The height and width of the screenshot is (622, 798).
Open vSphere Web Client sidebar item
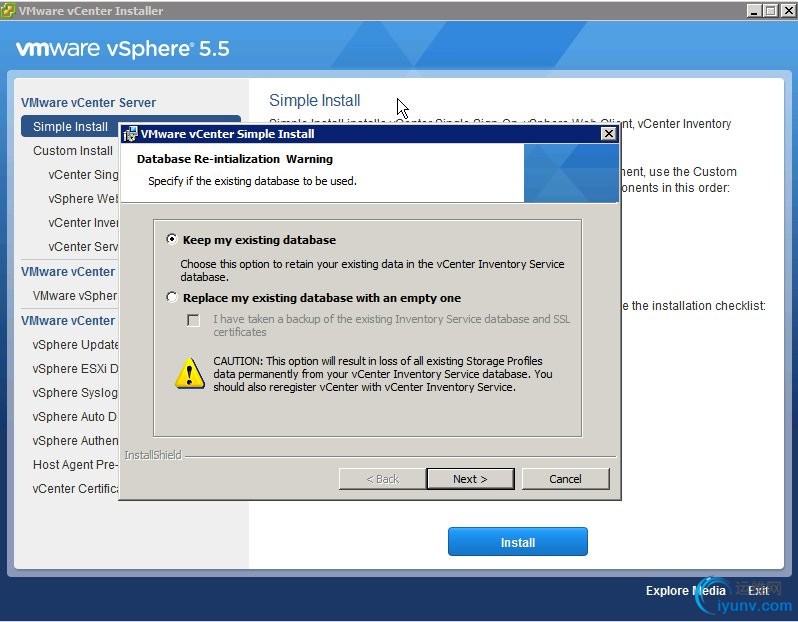pos(83,199)
